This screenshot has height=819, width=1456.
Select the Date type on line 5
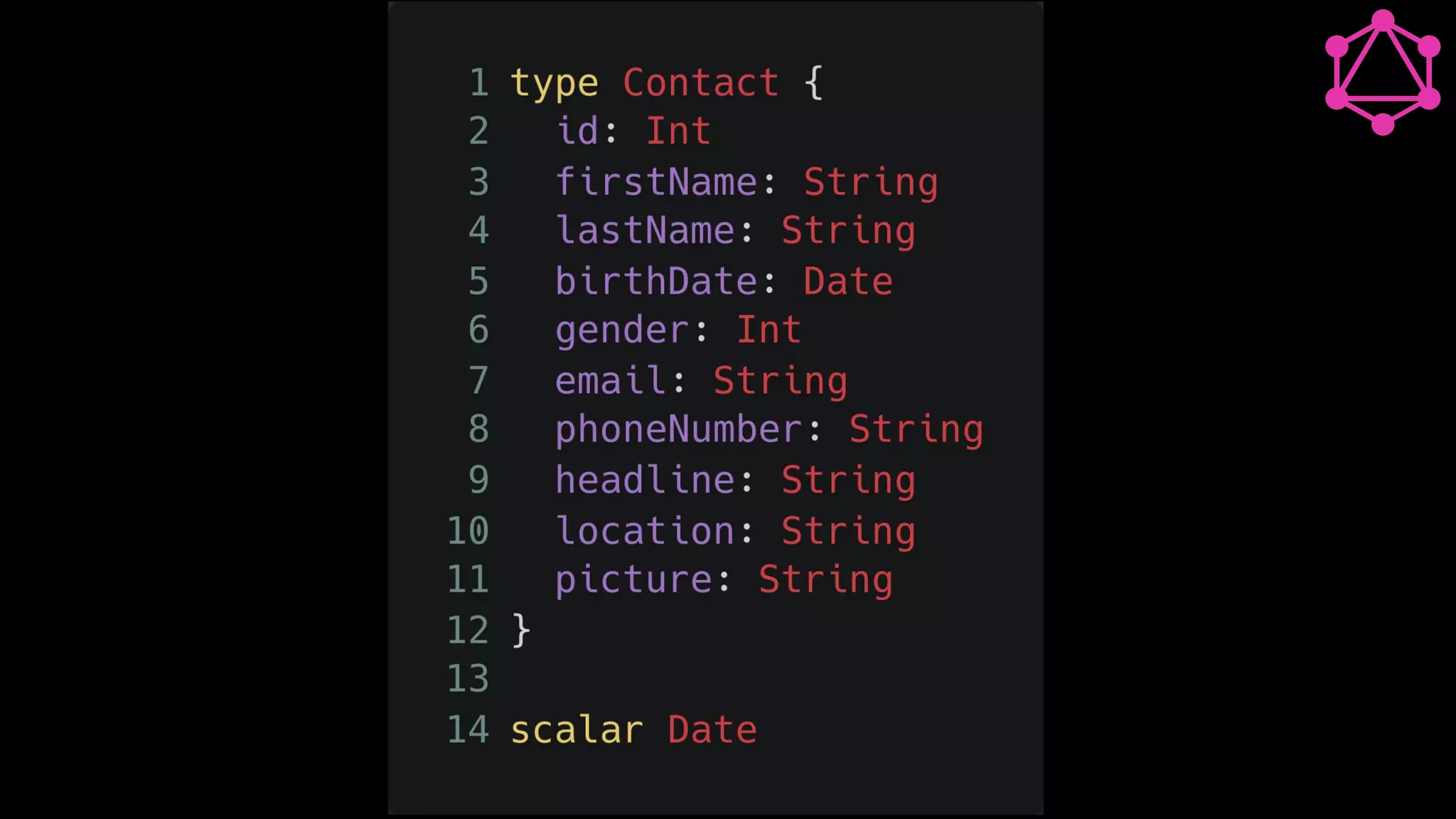pos(847,282)
